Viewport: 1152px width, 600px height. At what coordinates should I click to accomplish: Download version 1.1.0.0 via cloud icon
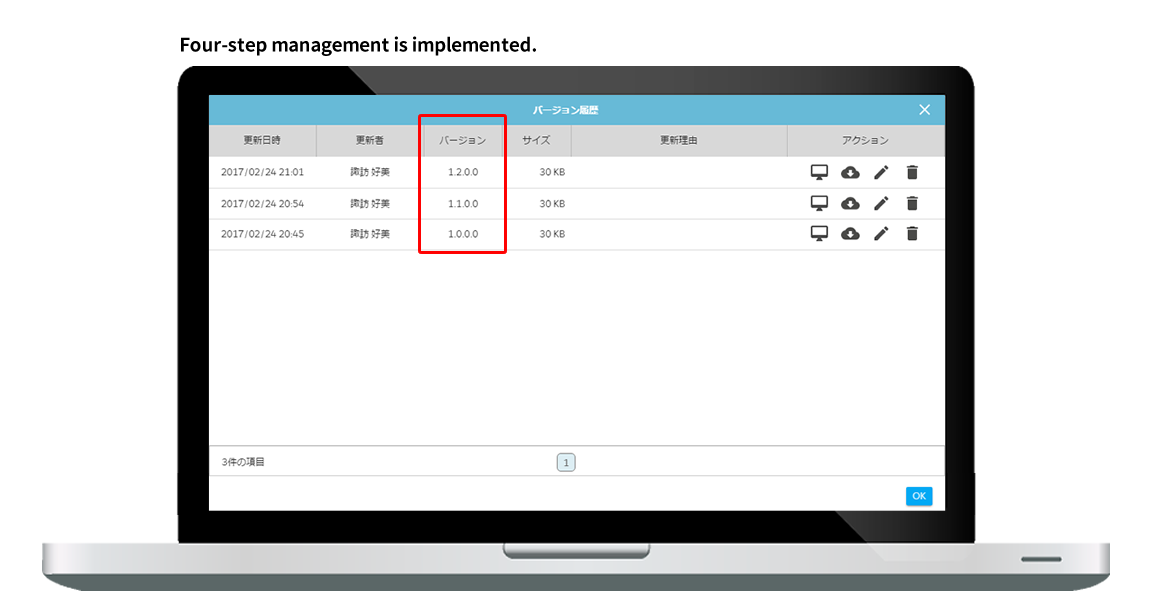coord(850,202)
